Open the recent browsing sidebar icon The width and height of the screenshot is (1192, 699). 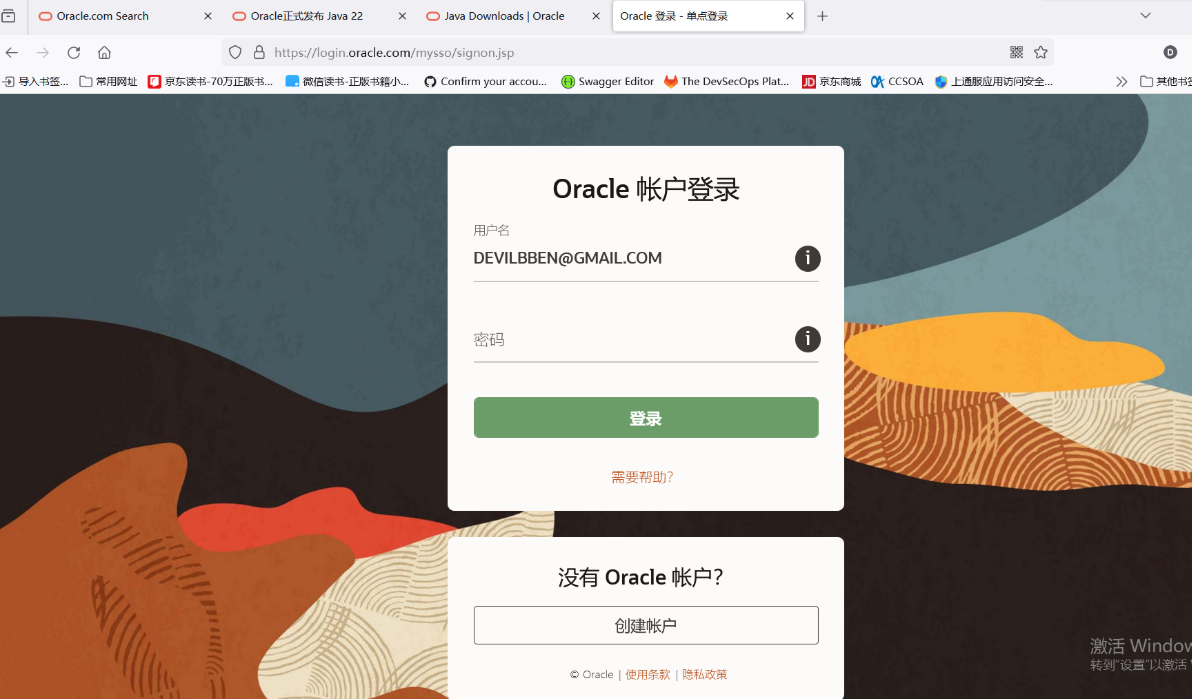tap(8, 16)
